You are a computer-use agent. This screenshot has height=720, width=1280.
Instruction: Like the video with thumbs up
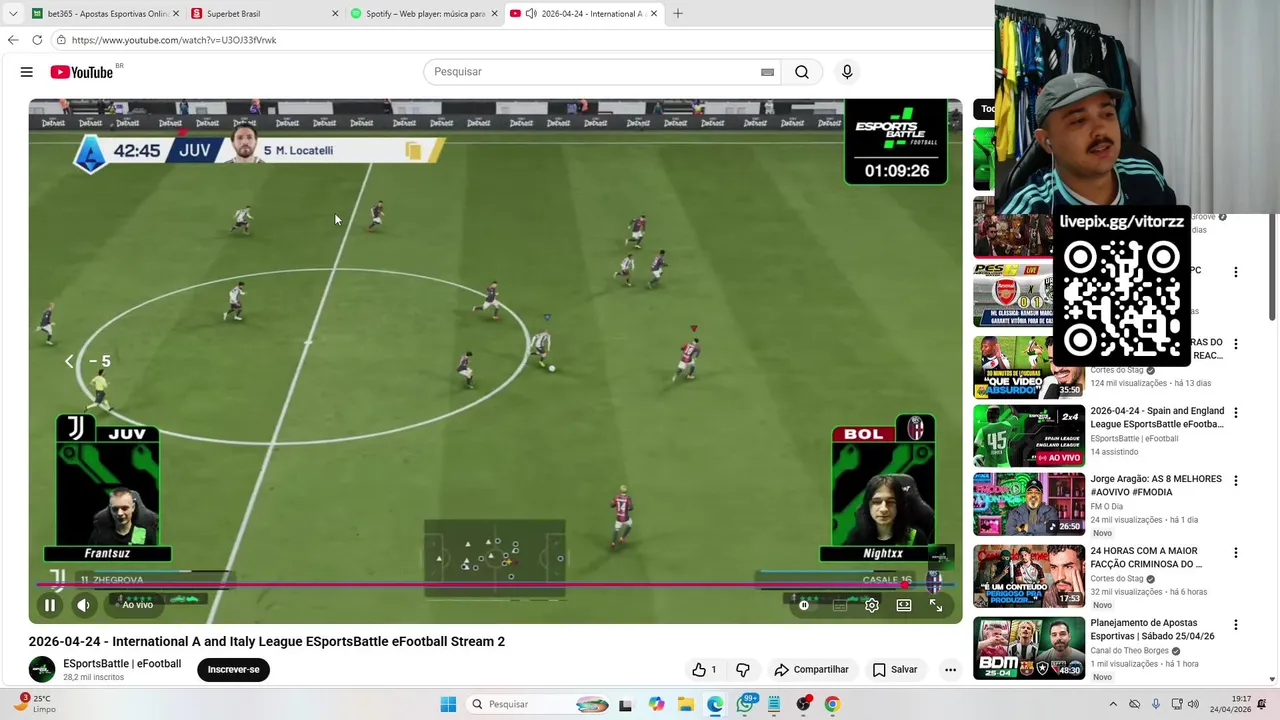point(704,670)
